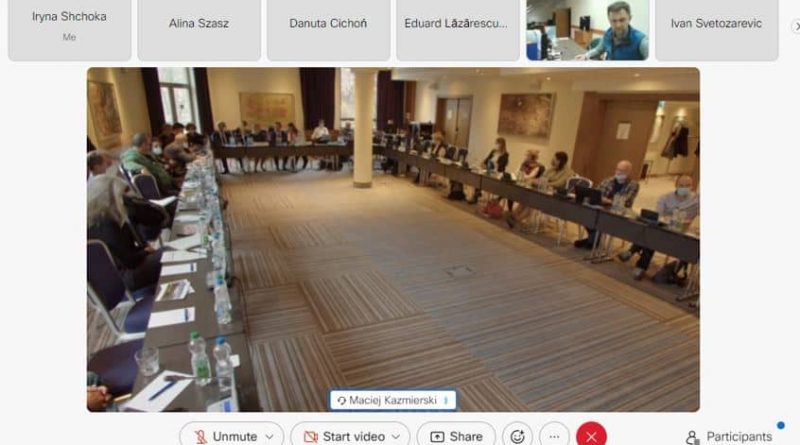
Task: Open the emoji reactions menu
Action: click(517, 436)
